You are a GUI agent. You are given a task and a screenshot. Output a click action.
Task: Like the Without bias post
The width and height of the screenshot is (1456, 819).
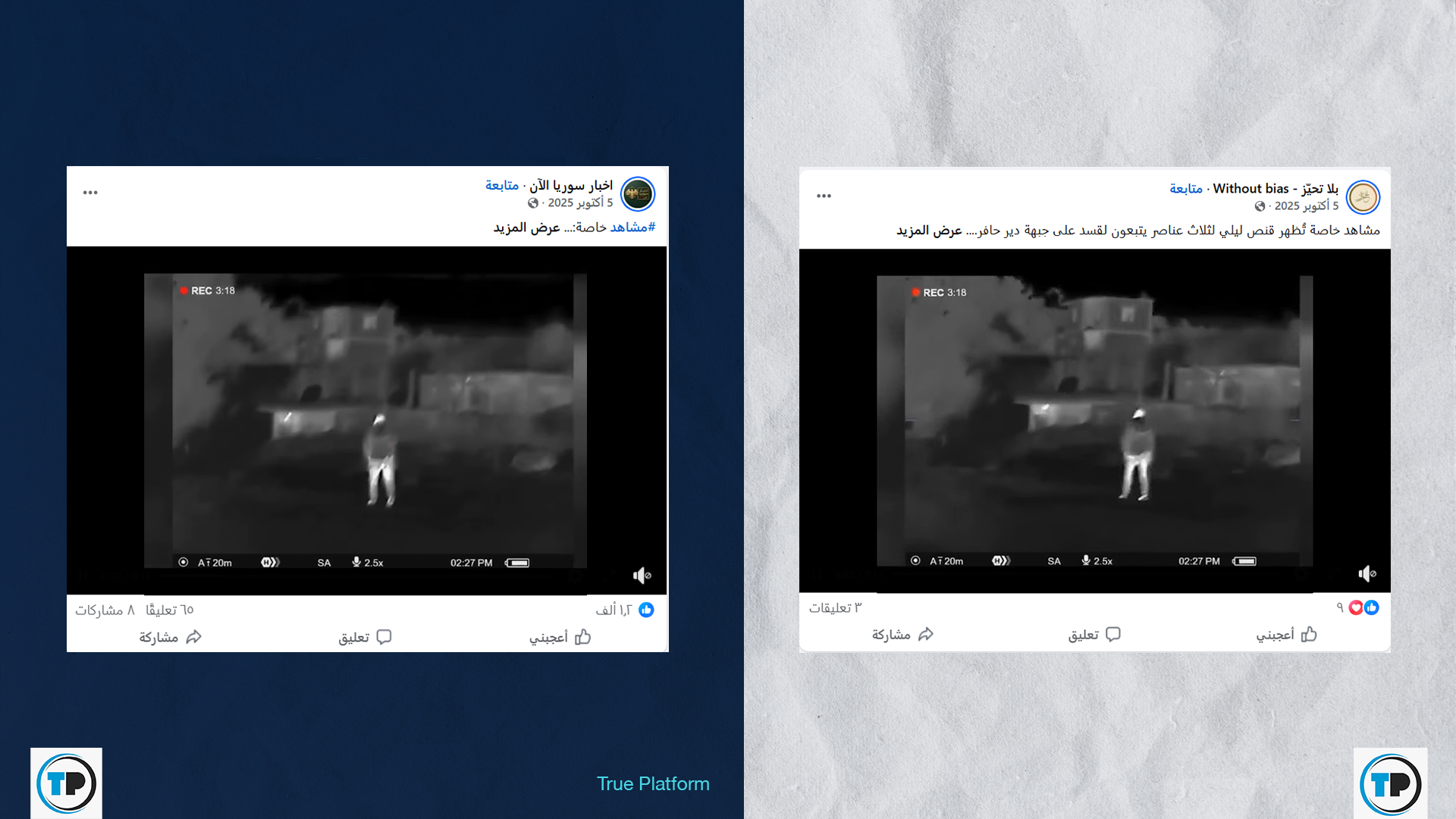tap(1286, 635)
